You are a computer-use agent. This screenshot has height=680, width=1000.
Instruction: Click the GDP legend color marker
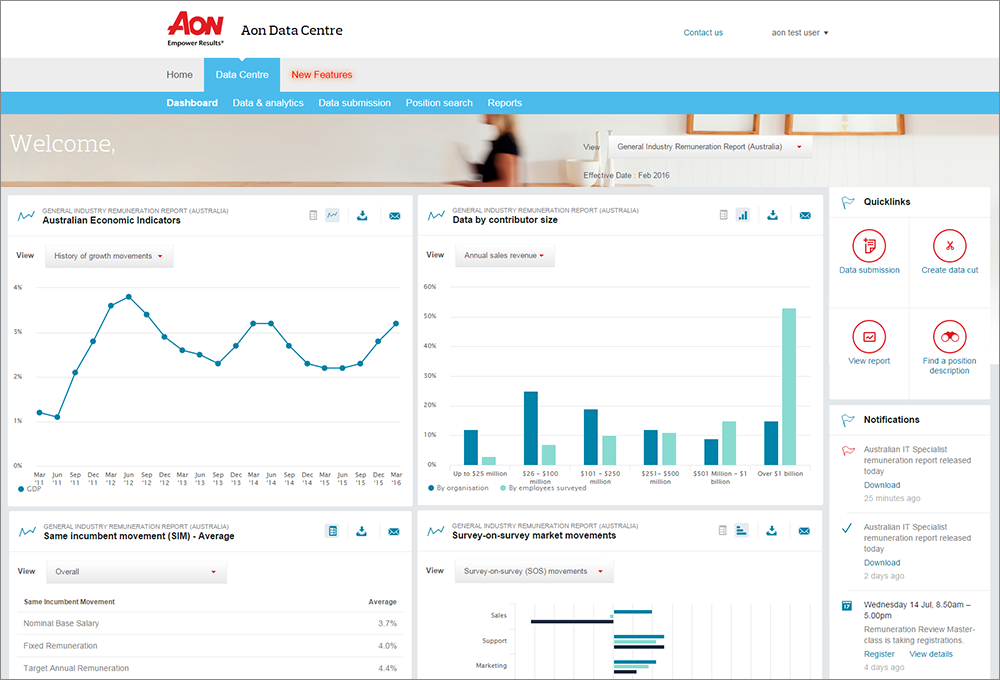(x=22, y=490)
